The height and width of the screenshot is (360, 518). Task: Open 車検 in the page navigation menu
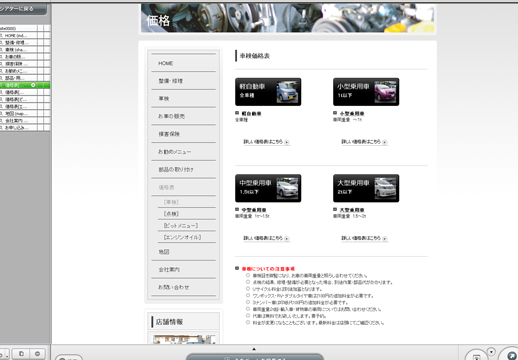click(x=183, y=99)
